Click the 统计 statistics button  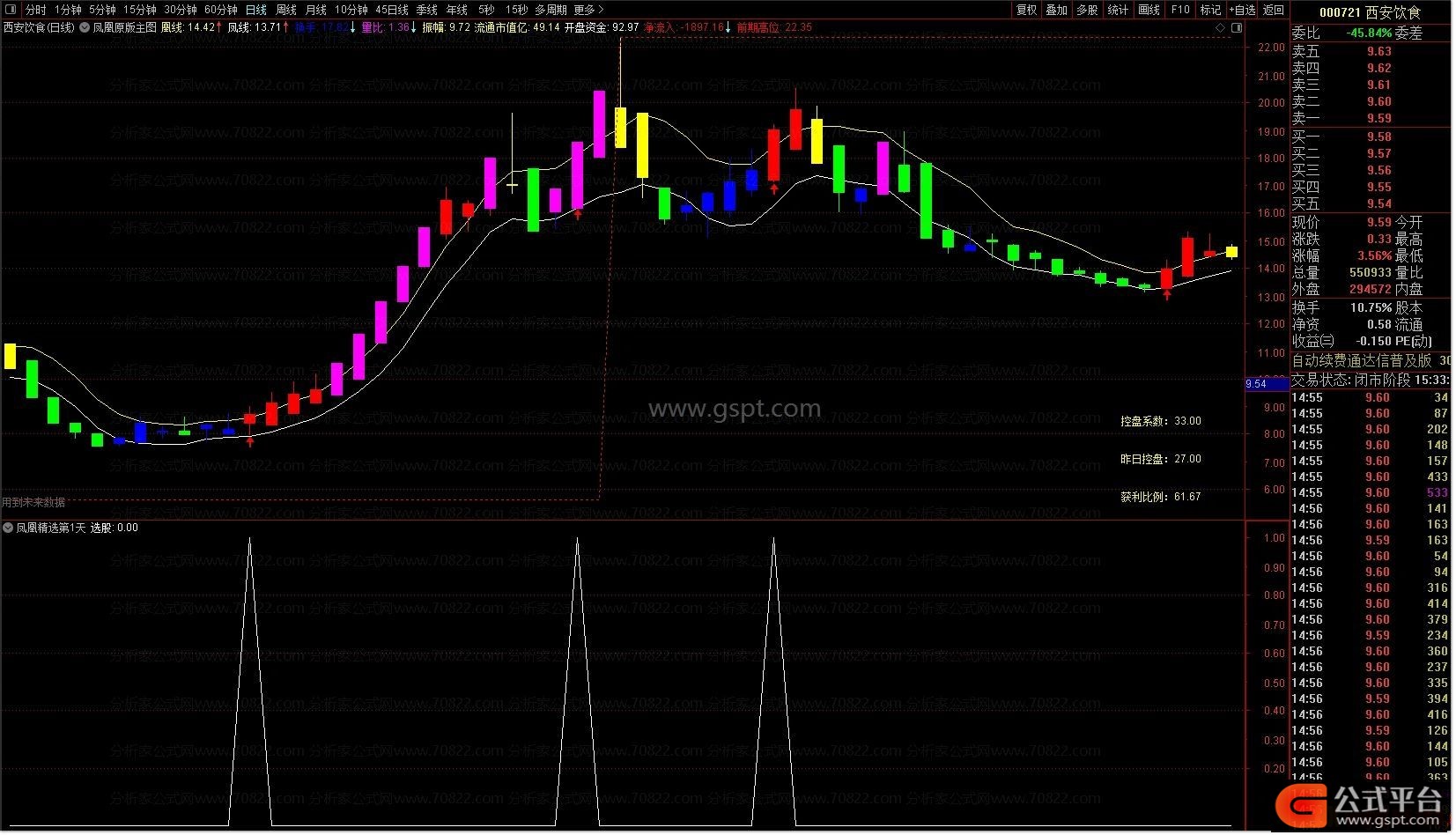(x=1119, y=10)
